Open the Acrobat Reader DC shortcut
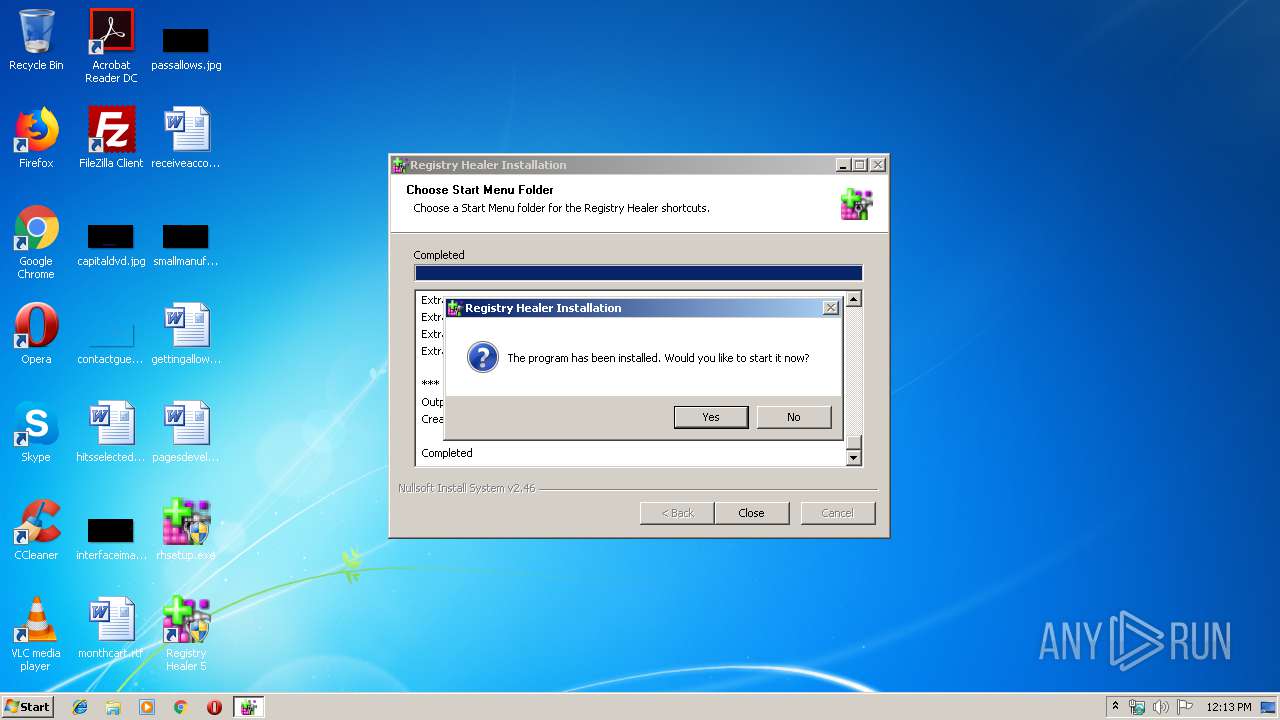Screen dimensions: 1280x720 (x=111, y=46)
